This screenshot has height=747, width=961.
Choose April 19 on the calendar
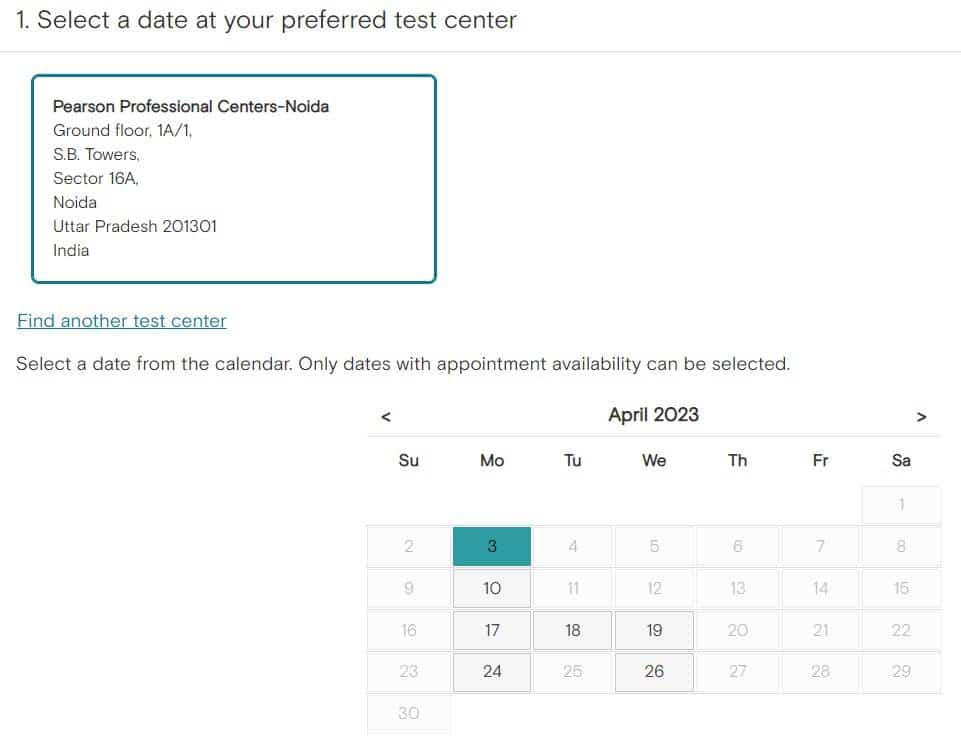click(x=654, y=631)
